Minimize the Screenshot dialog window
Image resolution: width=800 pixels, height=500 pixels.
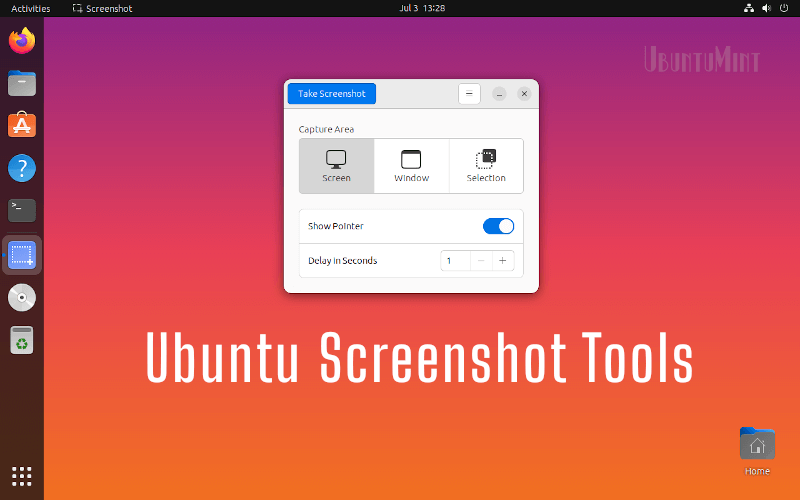499,94
